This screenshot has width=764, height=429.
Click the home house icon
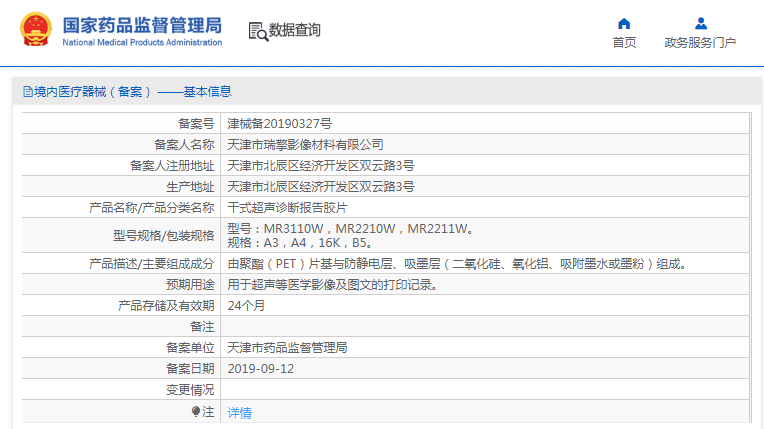click(x=624, y=23)
